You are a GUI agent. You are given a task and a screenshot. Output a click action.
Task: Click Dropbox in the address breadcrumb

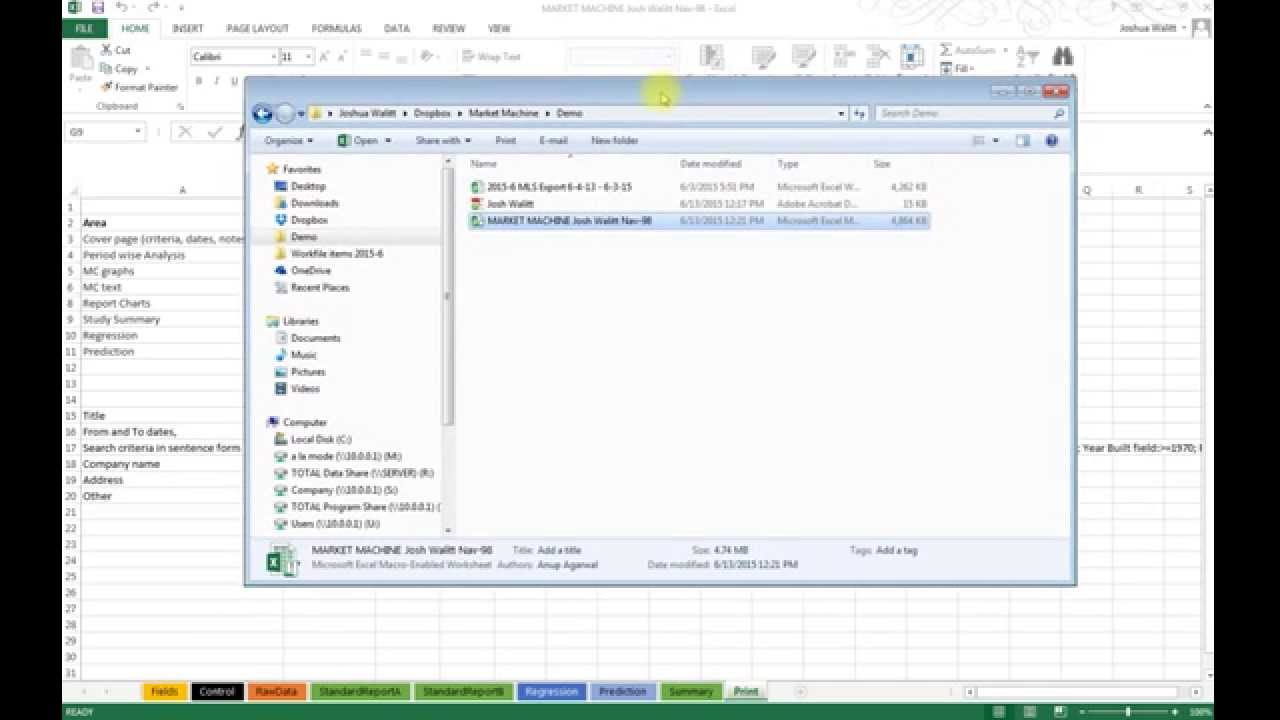(432, 114)
